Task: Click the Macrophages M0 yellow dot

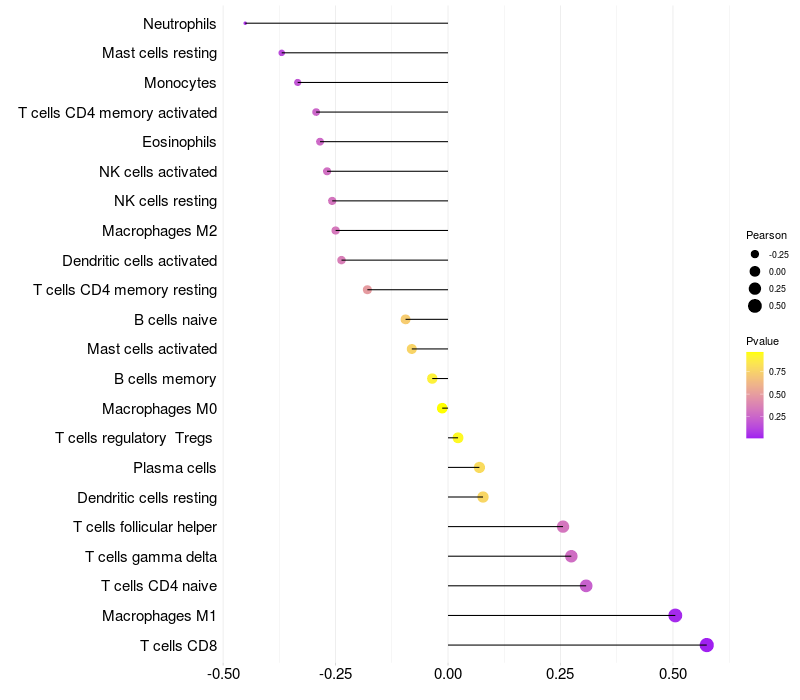Action: tap(442, 408)
